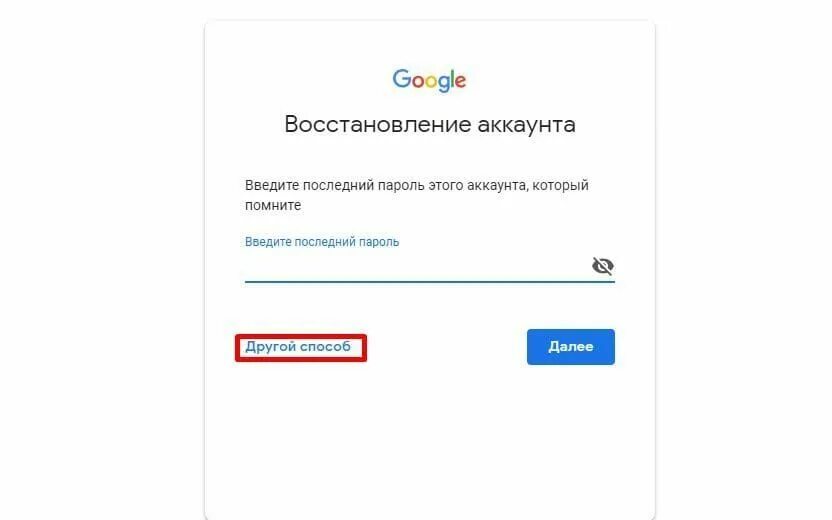Show the hidden password via eye icon
Image resolution: width=832 pixels, height=520 pixels.
(x=603, y=266)
